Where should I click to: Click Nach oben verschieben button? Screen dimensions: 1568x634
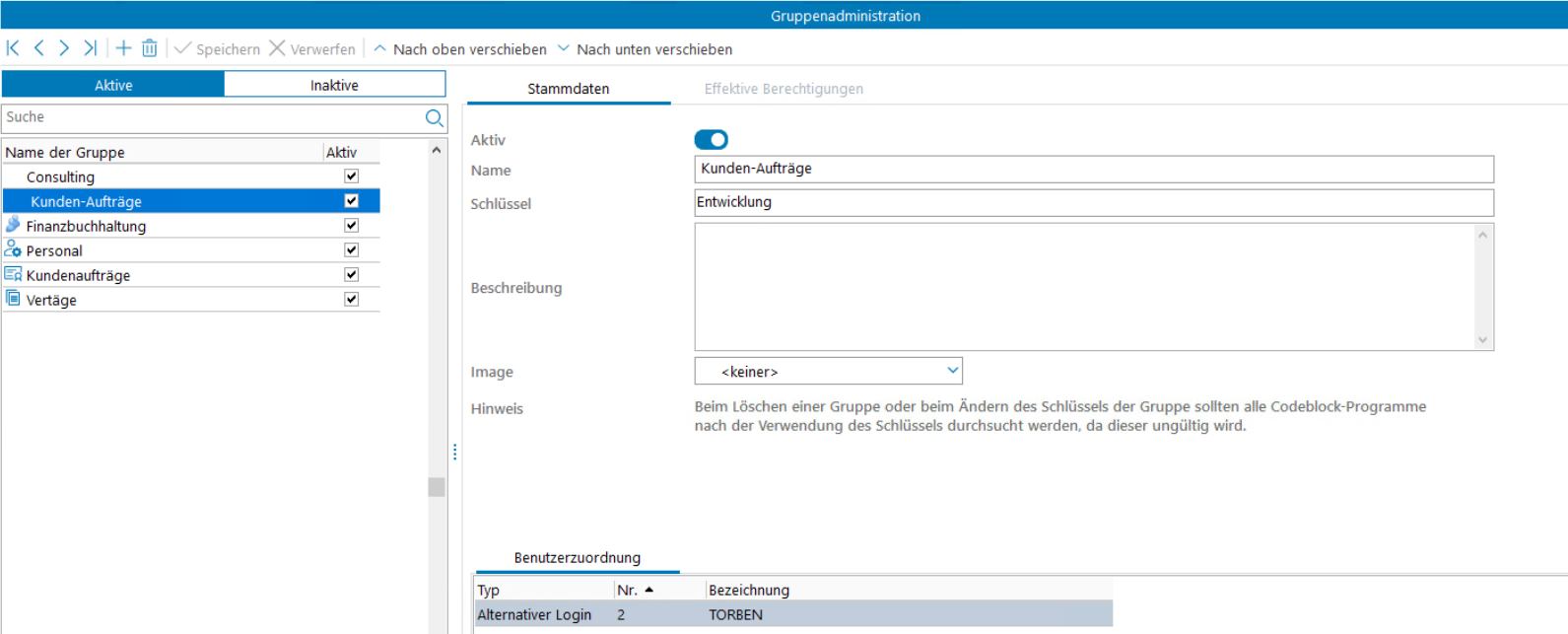click(x=459, y=49)
